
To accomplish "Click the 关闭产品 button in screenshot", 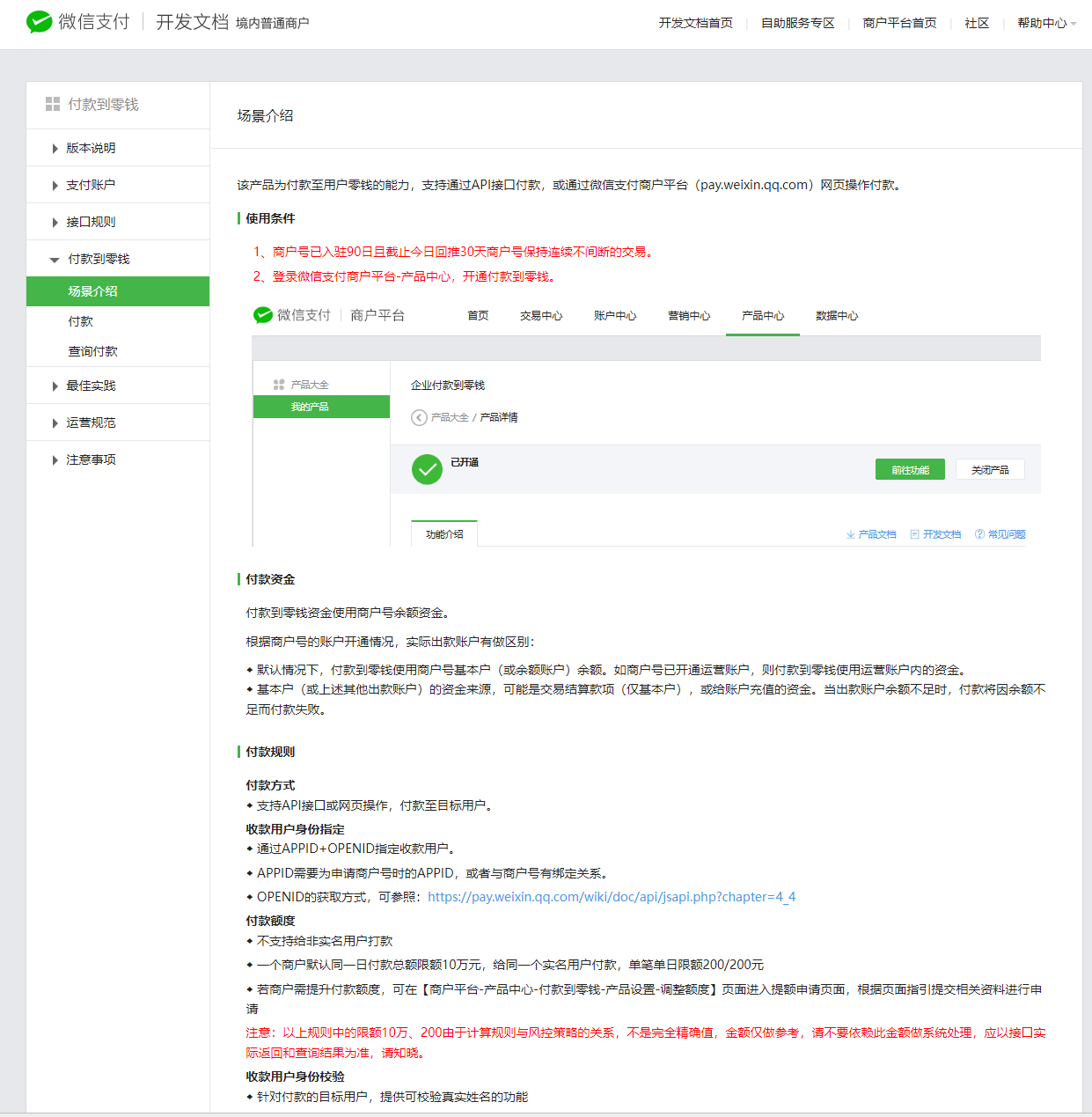I will tap(990, 469).
